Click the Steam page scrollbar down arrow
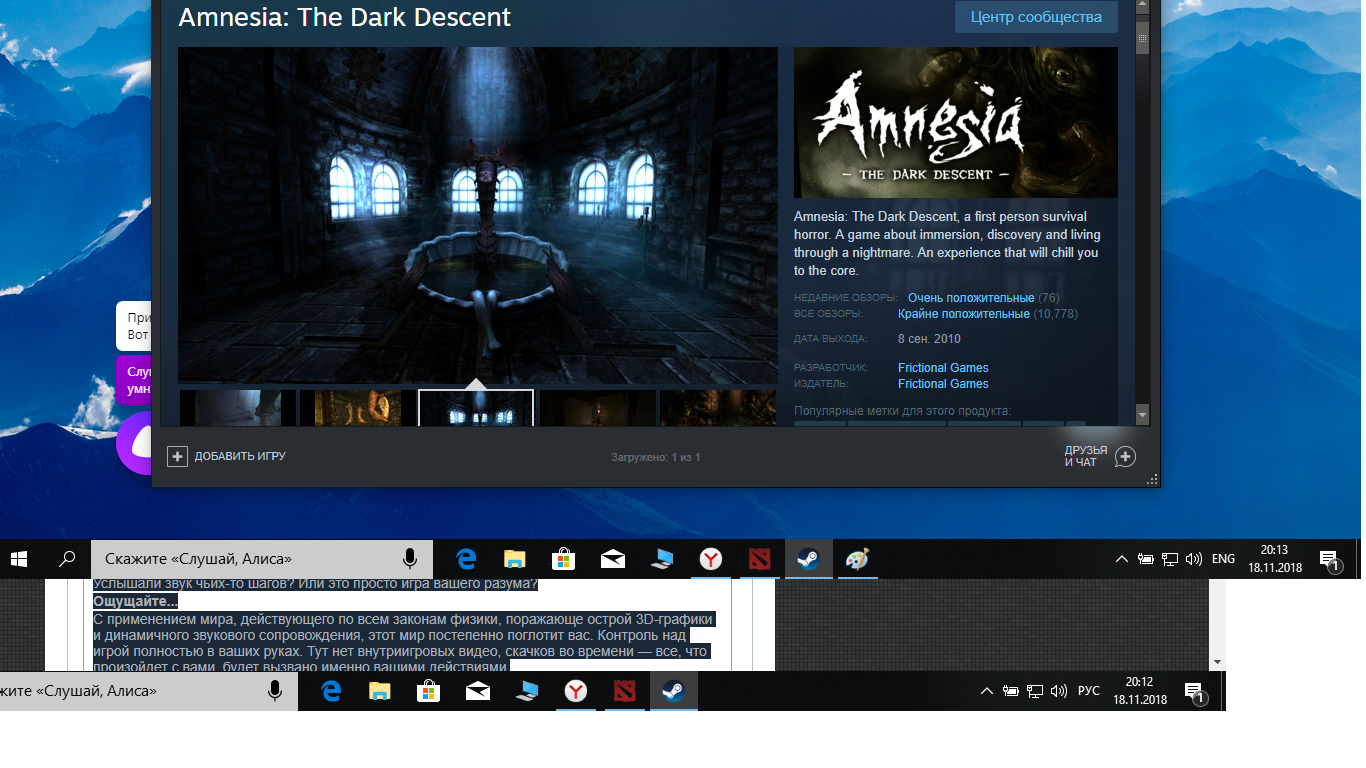The height and width of the screenshot is (768, 1366). (1142, 414)
